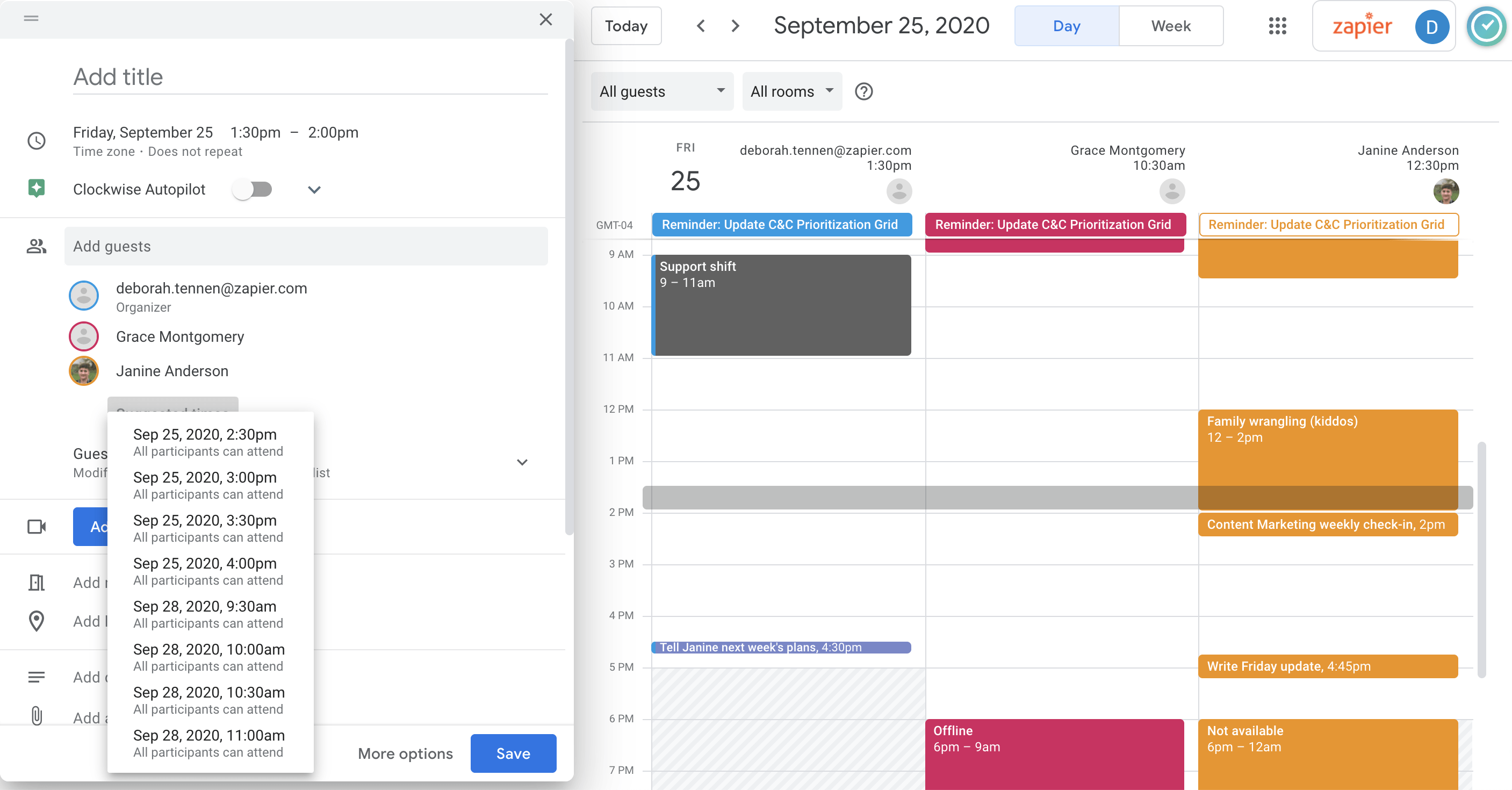Open More options for the event

(x=405, y=753)
